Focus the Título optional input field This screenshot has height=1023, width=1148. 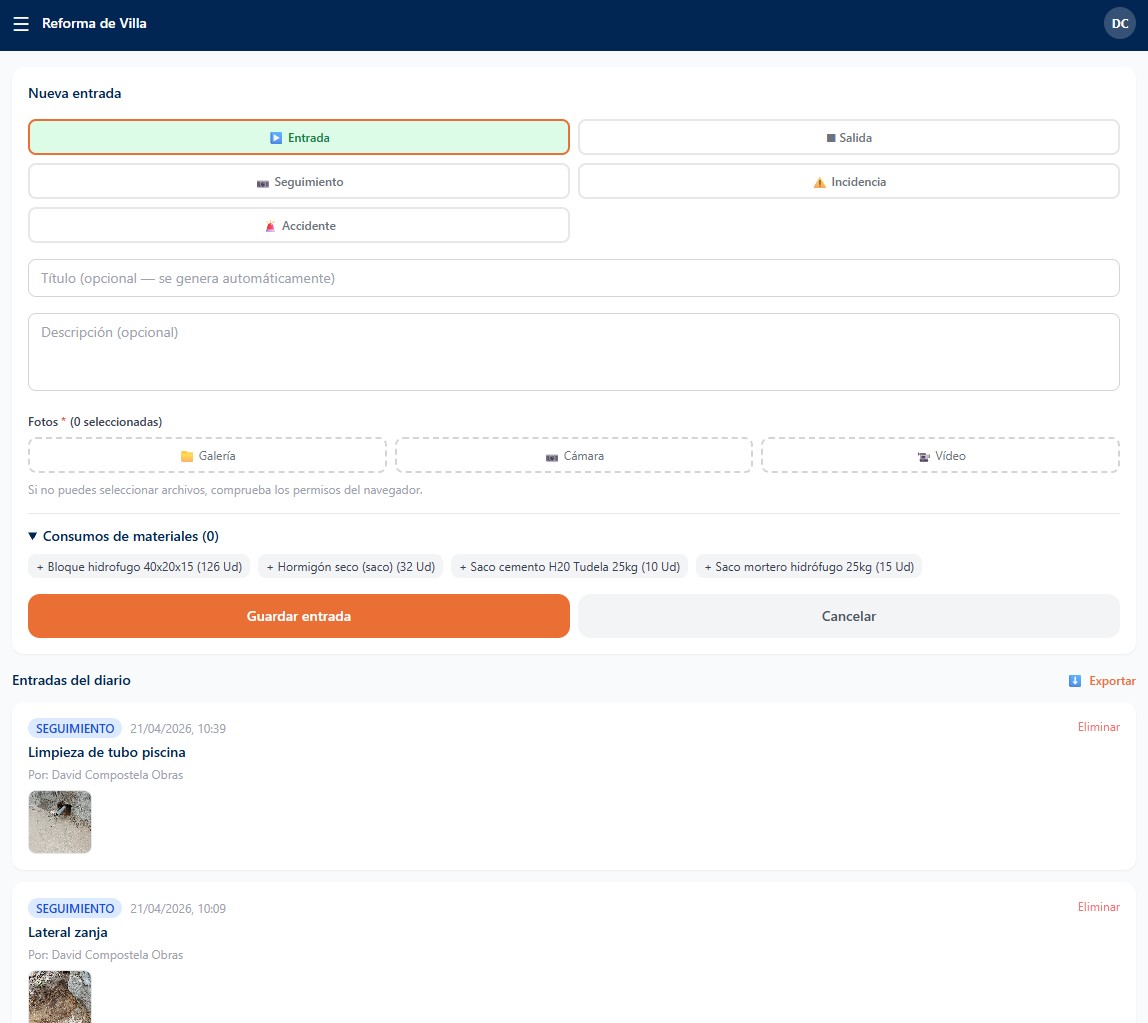pos(573,278)
